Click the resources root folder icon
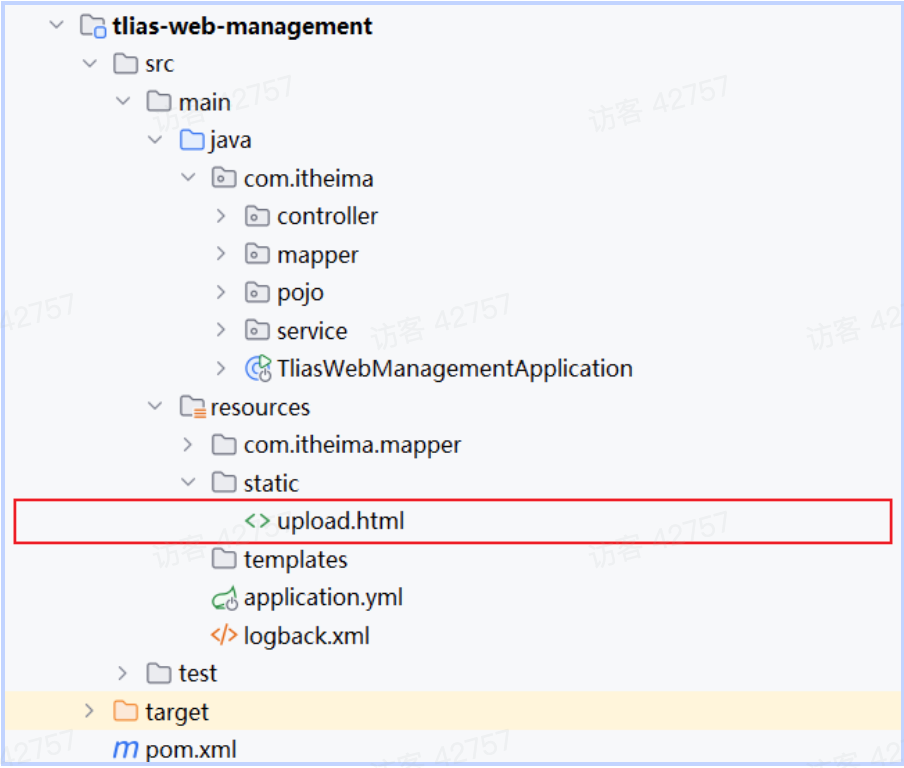904x768 pixels. pos(192,407)
